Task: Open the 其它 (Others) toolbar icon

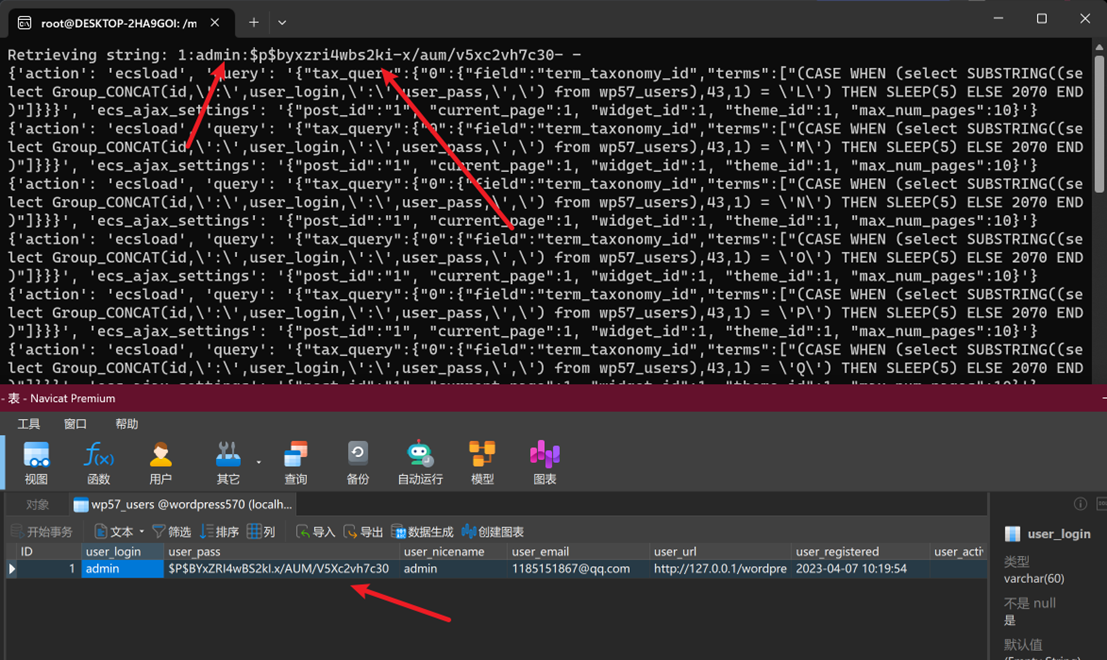Action: coord(228,463)
